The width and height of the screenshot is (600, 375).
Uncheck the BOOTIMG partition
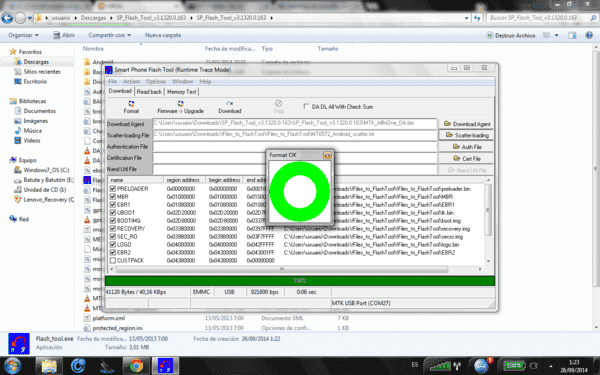coord(113,220)
